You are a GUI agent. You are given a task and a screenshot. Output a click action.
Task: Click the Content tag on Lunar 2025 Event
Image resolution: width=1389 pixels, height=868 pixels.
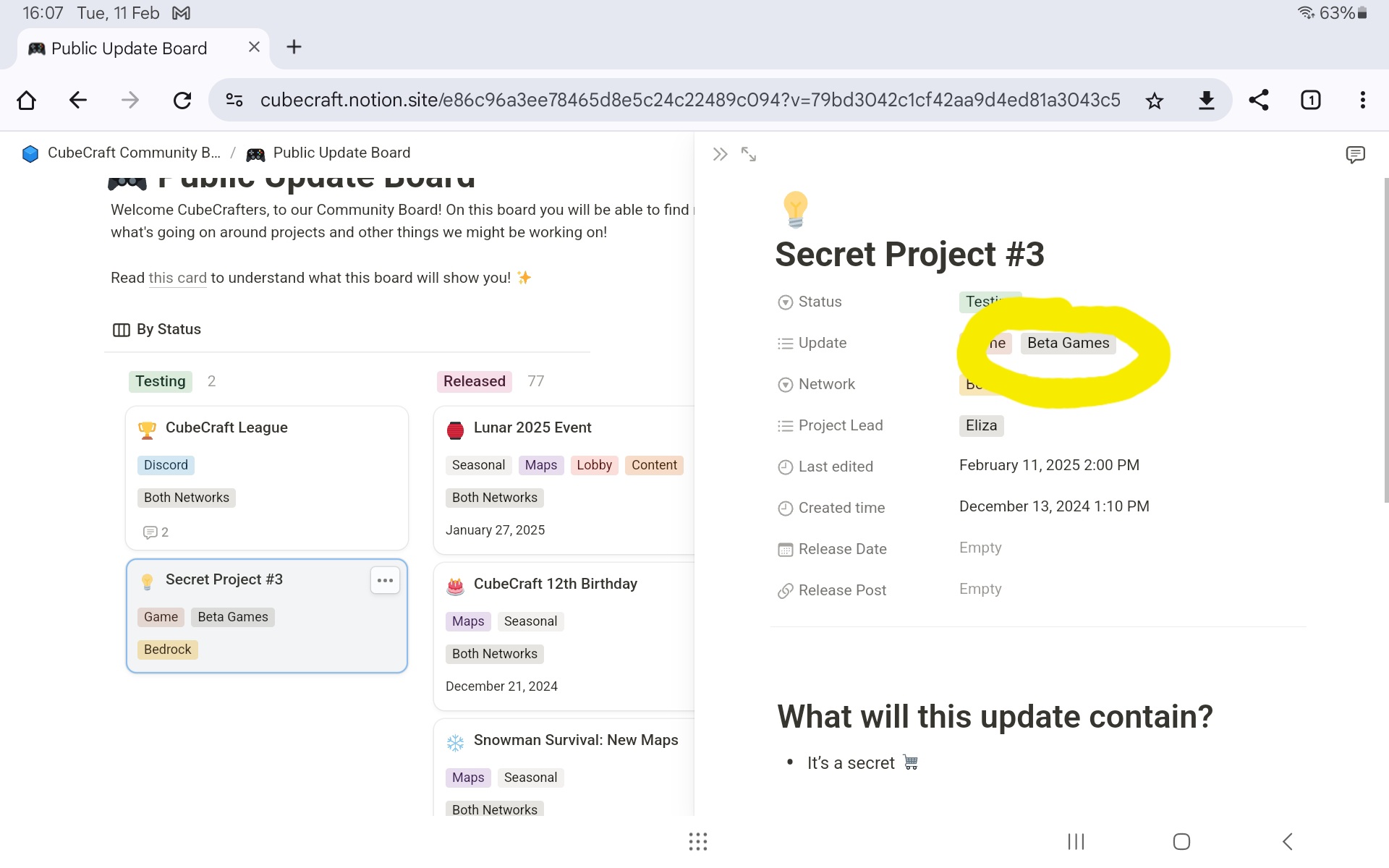(654, 465)
